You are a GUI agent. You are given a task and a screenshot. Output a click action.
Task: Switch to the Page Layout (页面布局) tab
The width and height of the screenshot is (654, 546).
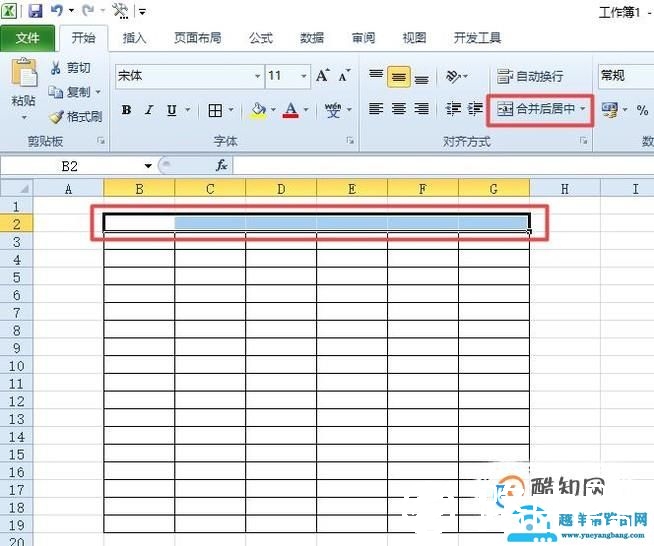[x=198, y=38]
